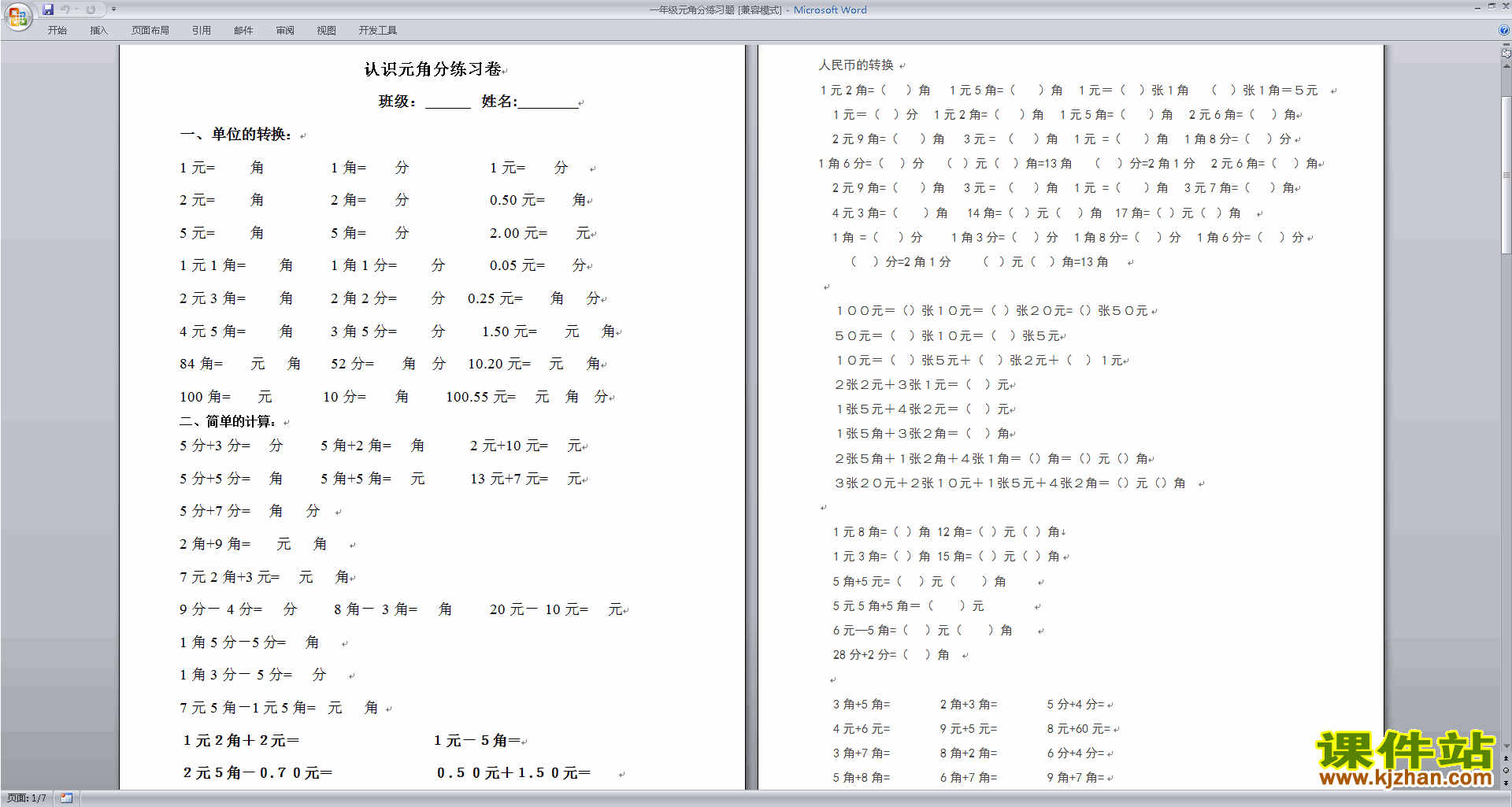Click the 页面: 1/7 status bar indicator
This screenshot has height=807, width=1512.
(x=26, y=798)
